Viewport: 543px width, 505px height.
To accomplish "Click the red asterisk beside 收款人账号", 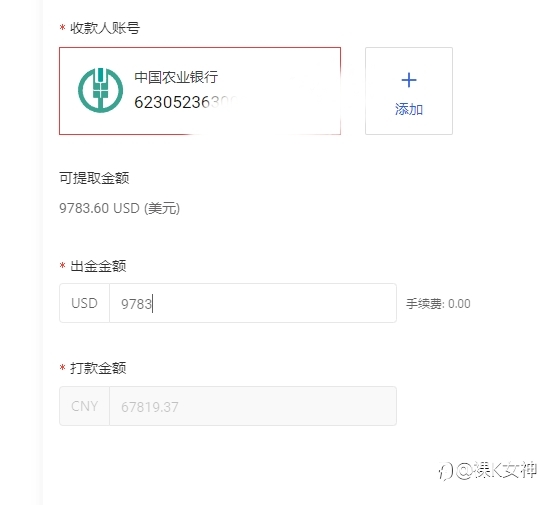I will tap(63, 27).
